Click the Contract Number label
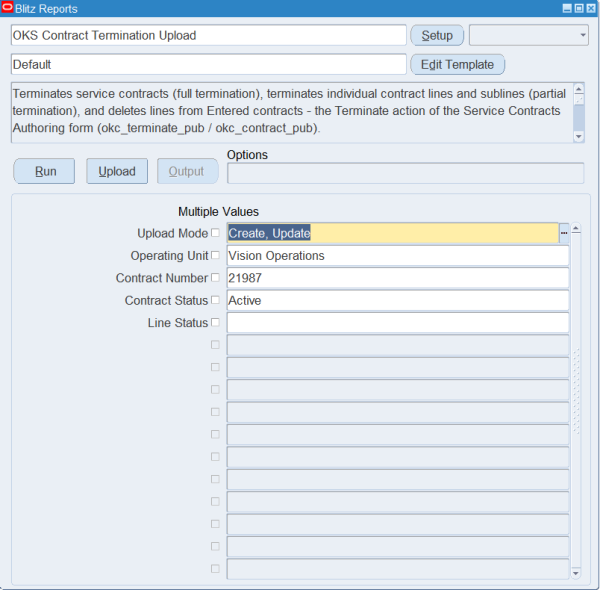The width and height of the screenshot is (600, 590). tap(162, 278)
